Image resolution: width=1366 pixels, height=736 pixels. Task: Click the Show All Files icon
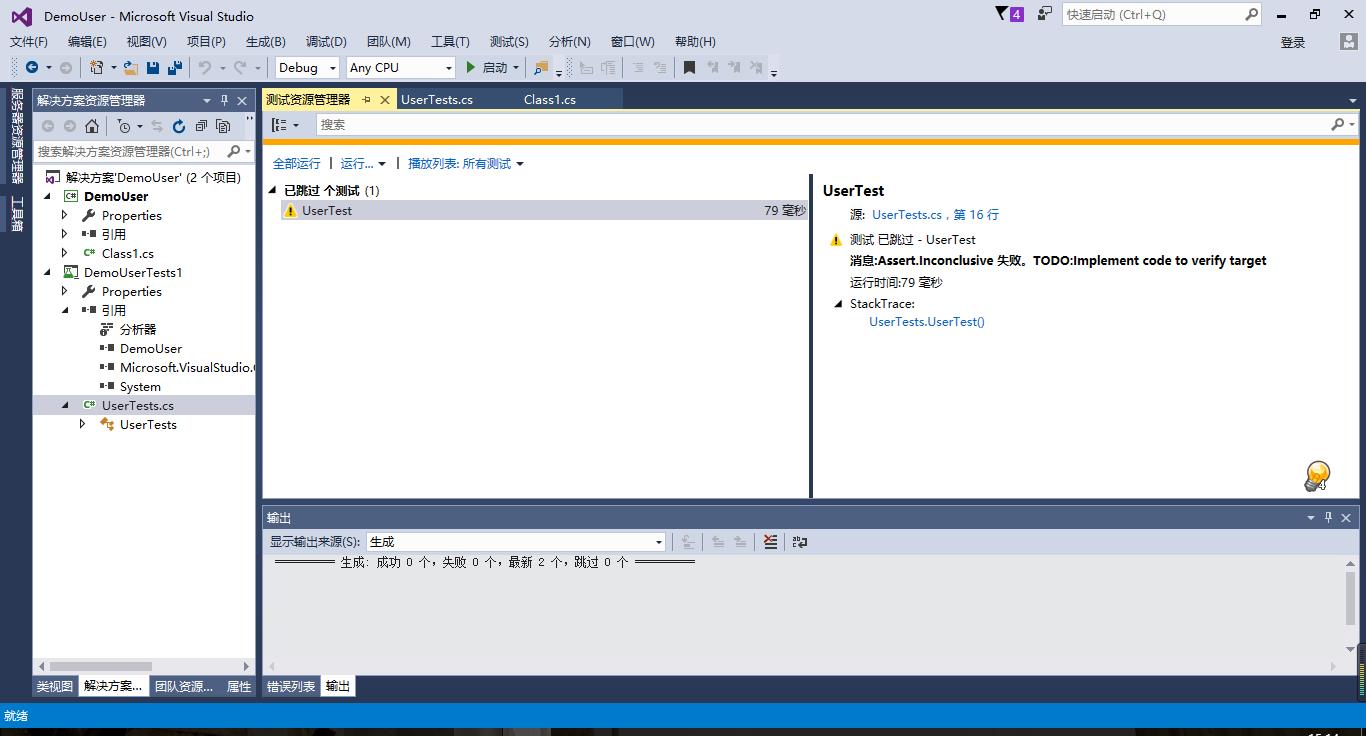(x=223, y=126)
